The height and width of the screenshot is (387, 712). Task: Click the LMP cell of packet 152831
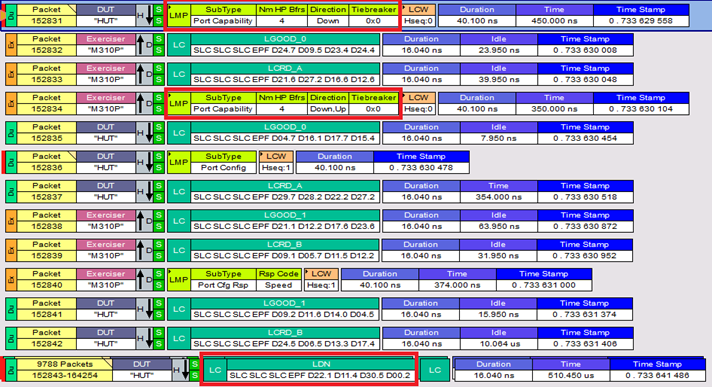pos(179,15)
